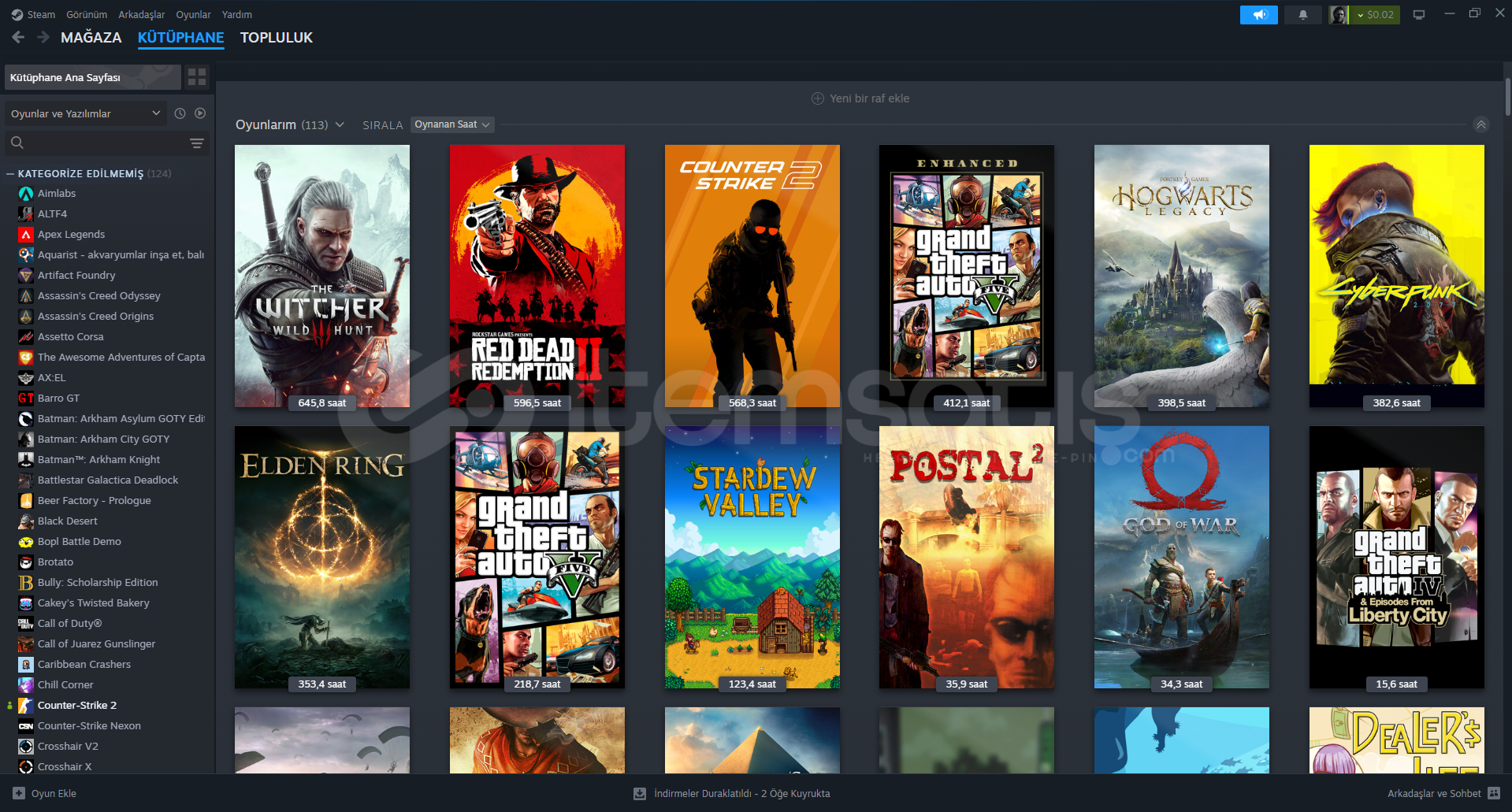Image resolution: width=1512 pixels, height=812 pixels.
Task: Open the notifications bell
Action: [1303, 15]
